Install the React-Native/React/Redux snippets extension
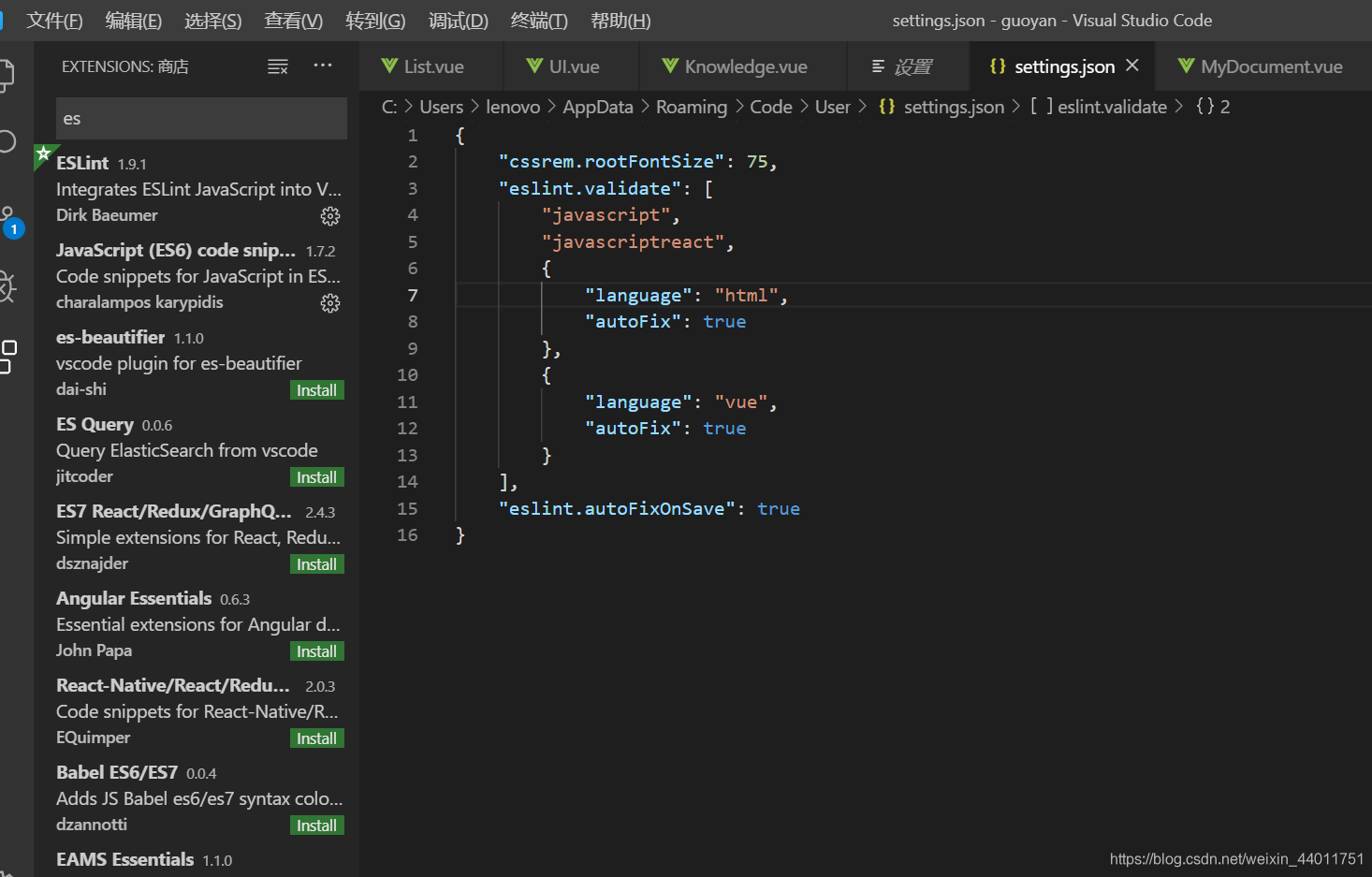1372x877 pixels. pos(317,738)
